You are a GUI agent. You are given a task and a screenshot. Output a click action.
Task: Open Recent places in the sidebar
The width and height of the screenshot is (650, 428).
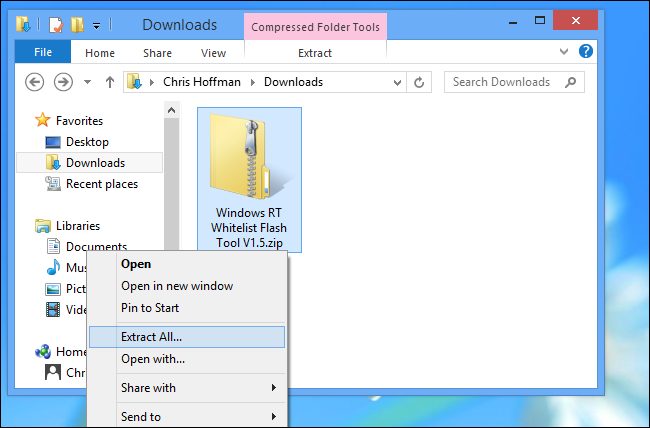coord(102,184)
